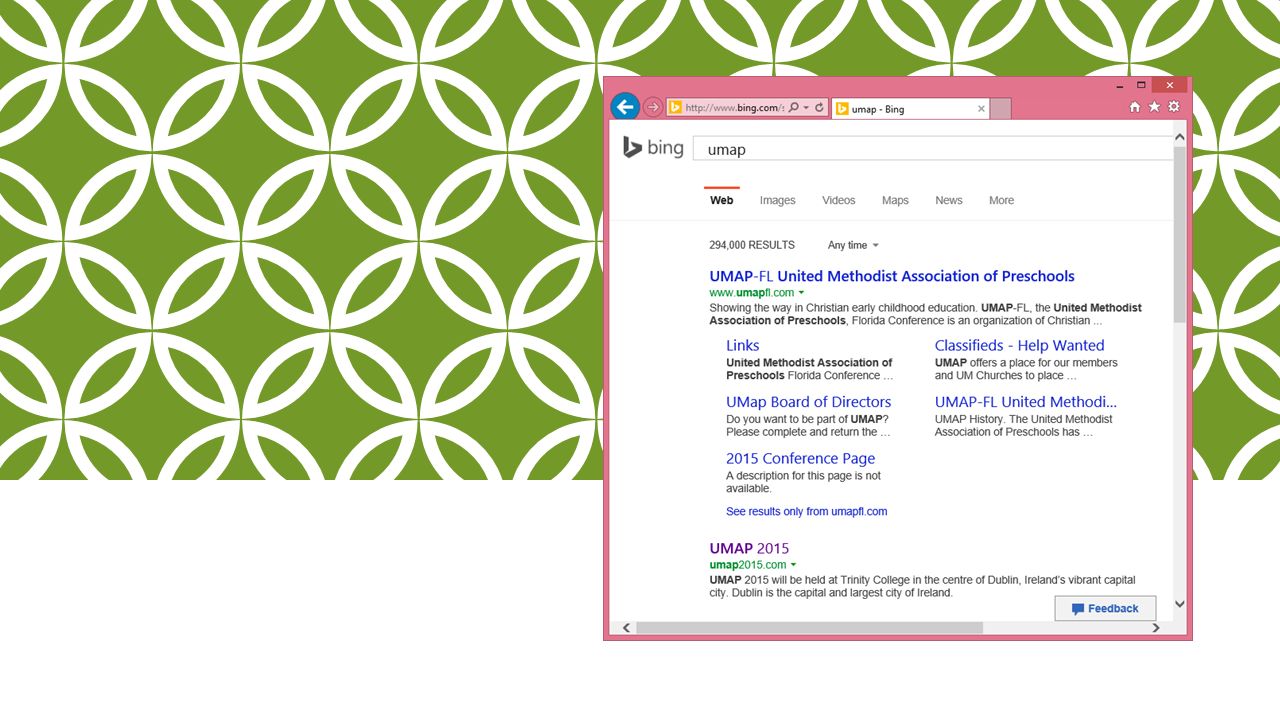1280x720 pixels.
Task: Open '2015 Conference Page' sublink
Action: click(801, 459)
